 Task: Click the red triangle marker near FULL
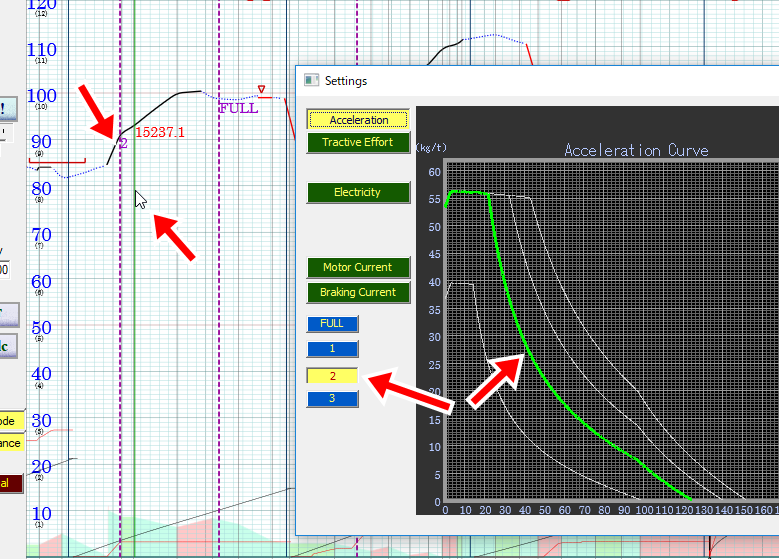pos(261,89)
